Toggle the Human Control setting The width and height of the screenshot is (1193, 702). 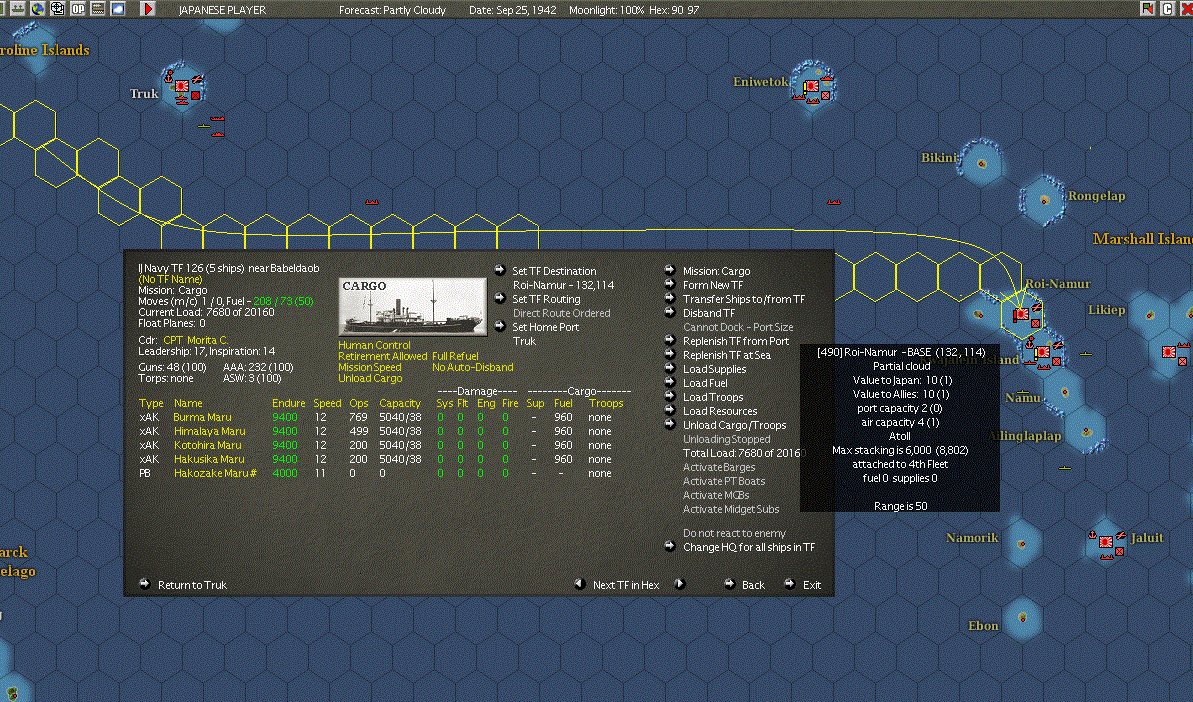[374, 345]
